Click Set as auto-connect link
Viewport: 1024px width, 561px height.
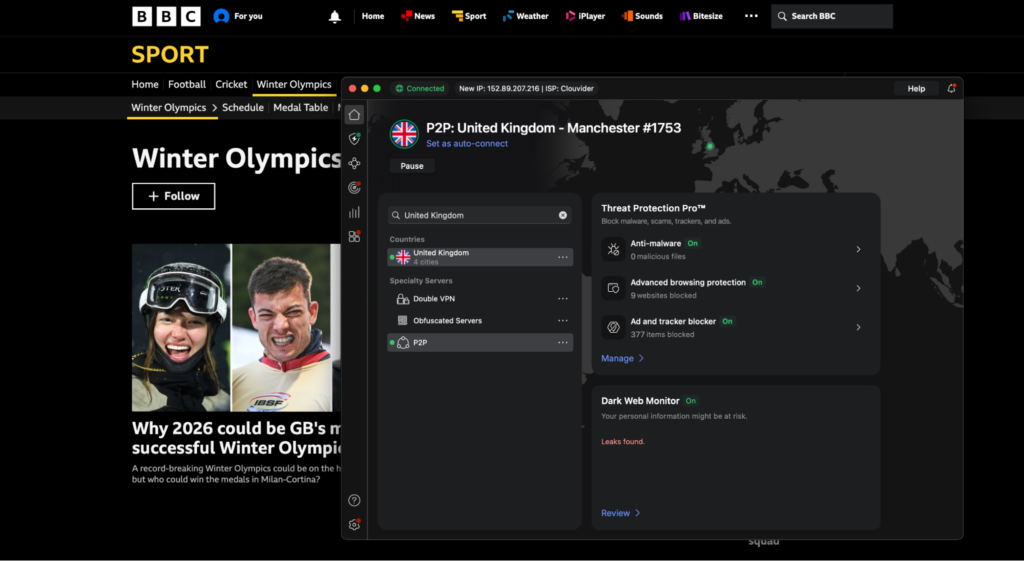(467, 144)
